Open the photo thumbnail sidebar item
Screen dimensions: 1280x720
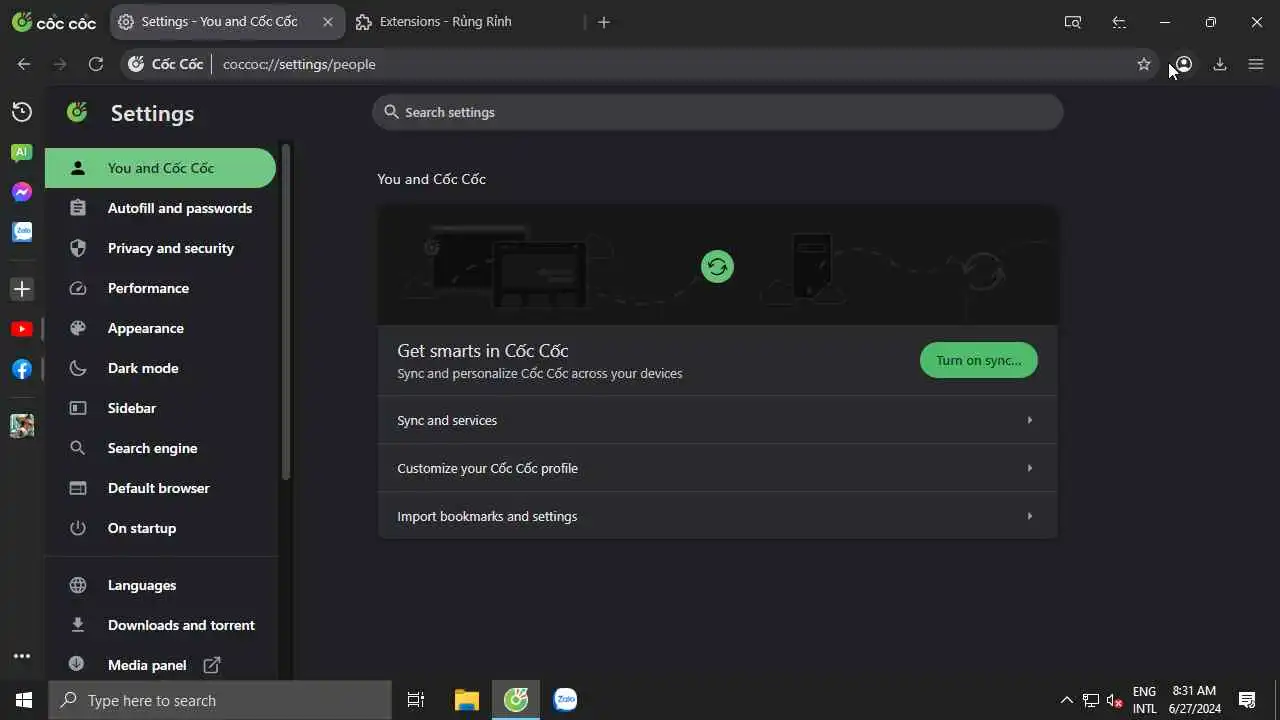coord(22,425)
